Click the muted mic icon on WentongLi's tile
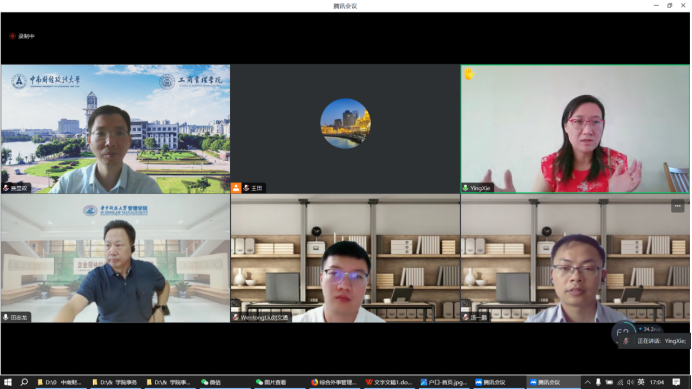Screen dimensions: 692x389 pos(236,317)
